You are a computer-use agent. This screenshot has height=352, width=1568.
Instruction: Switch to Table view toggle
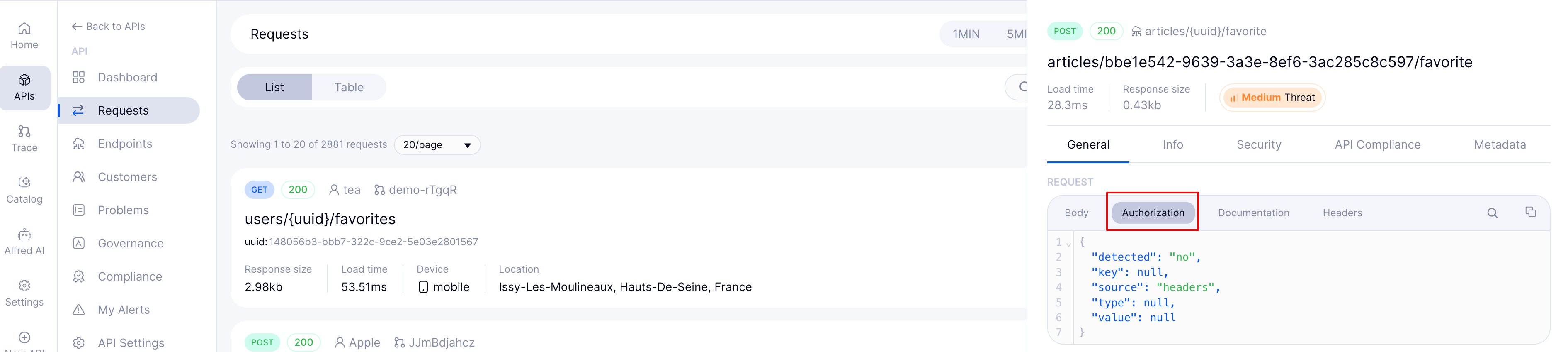[349, 87]
